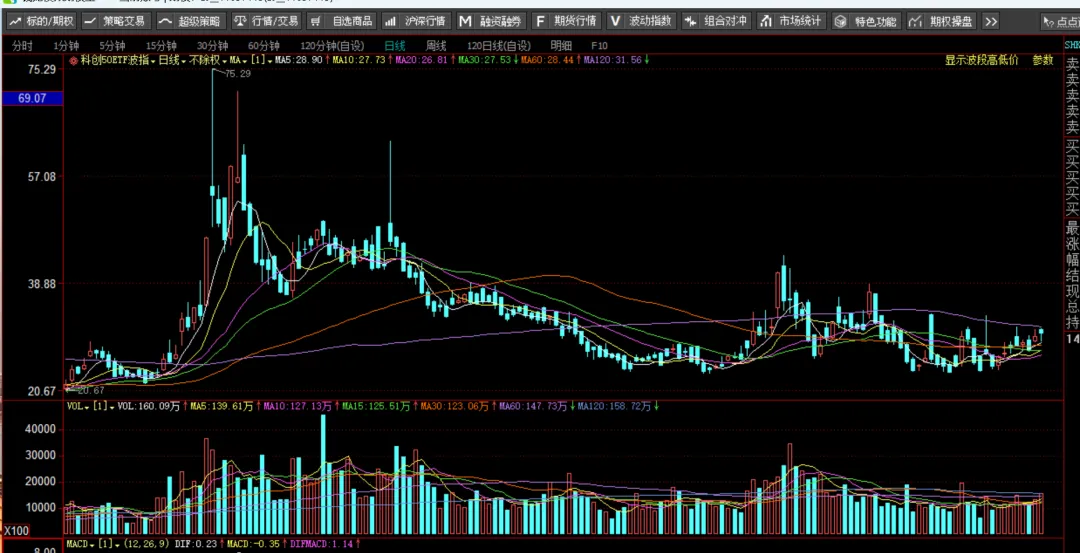The image size is (1080, 553).
Task: Click the MA60:28.44 value text
Action: click(x=547, y=61)
